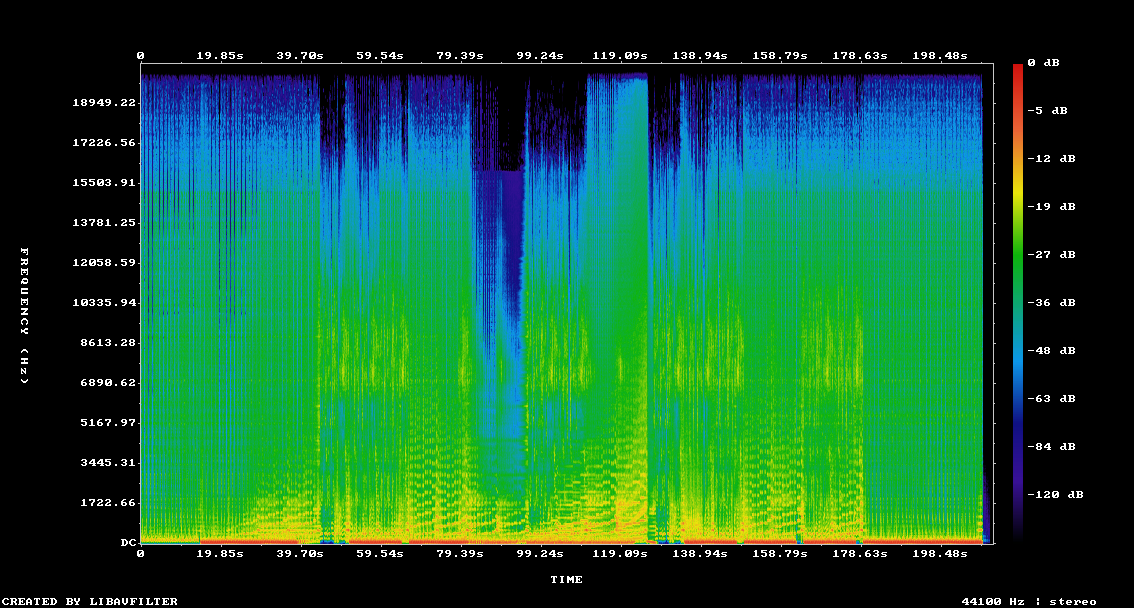Select the -48 dB legend label
1134x608 pixels.
1054,350
